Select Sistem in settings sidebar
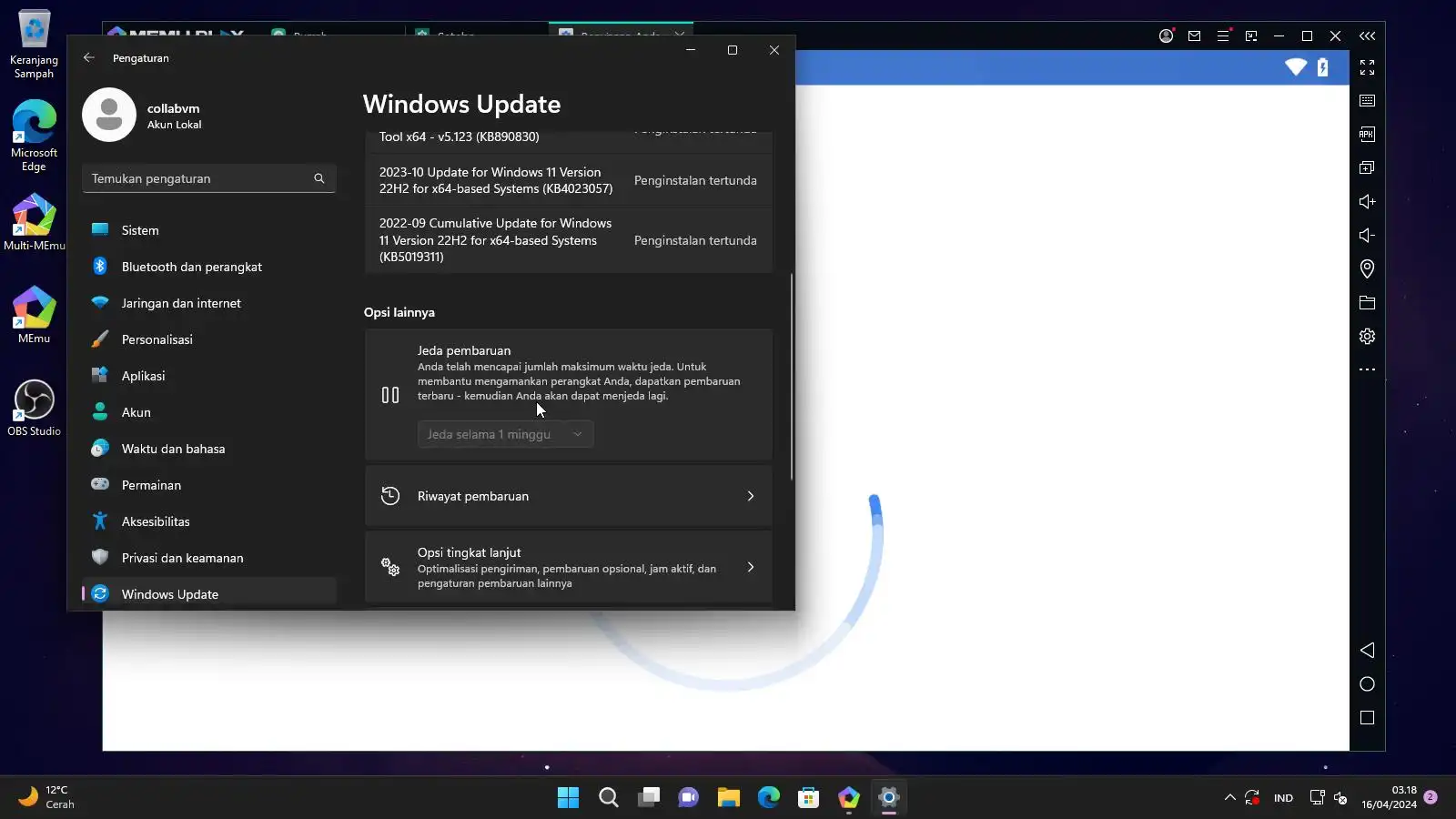Image resolution: width=1456 pixels, height=819 pixels. pyautogui.click(x=208, y=230)
